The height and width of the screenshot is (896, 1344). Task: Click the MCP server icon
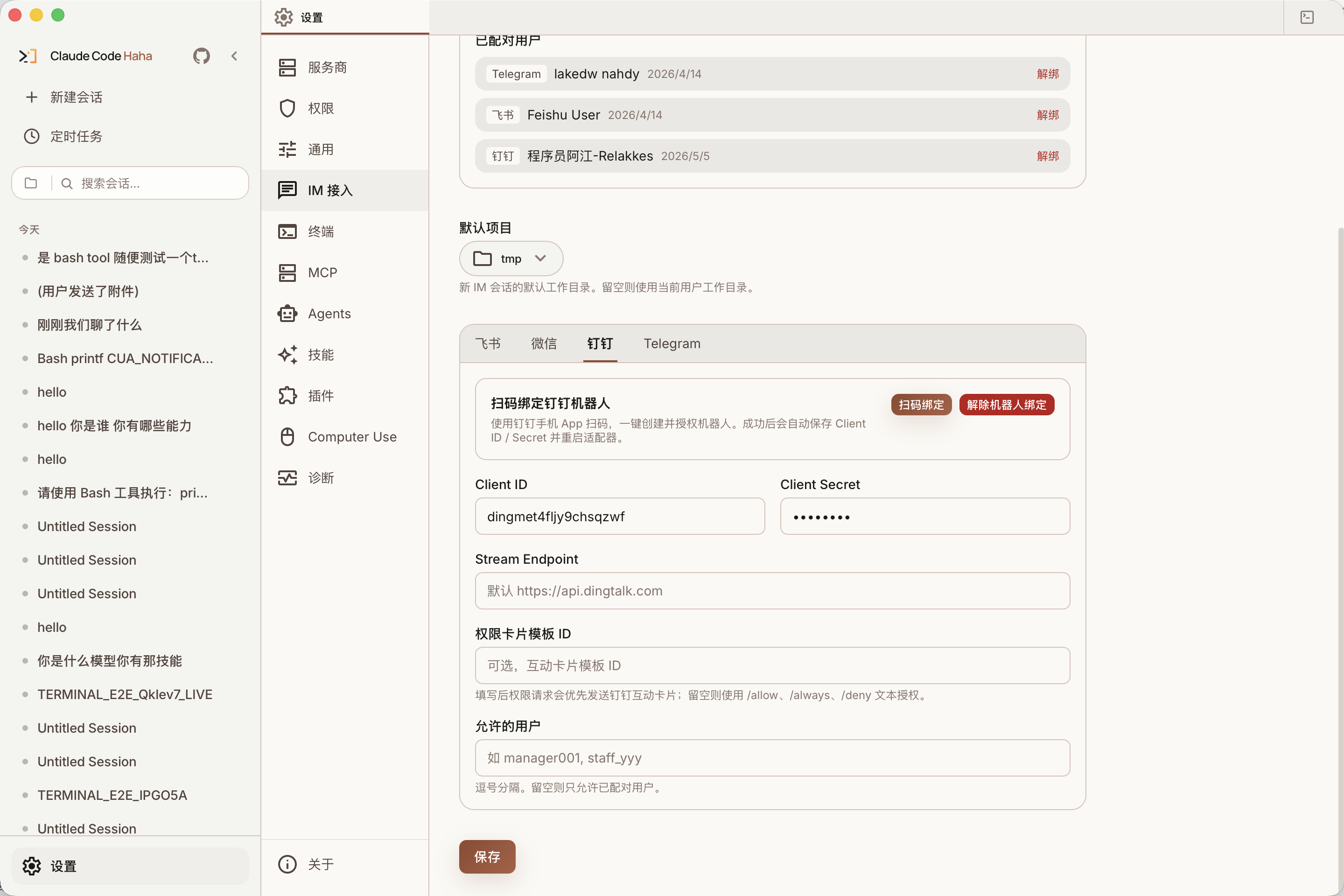pyautogui.click(x=287, y=273)
